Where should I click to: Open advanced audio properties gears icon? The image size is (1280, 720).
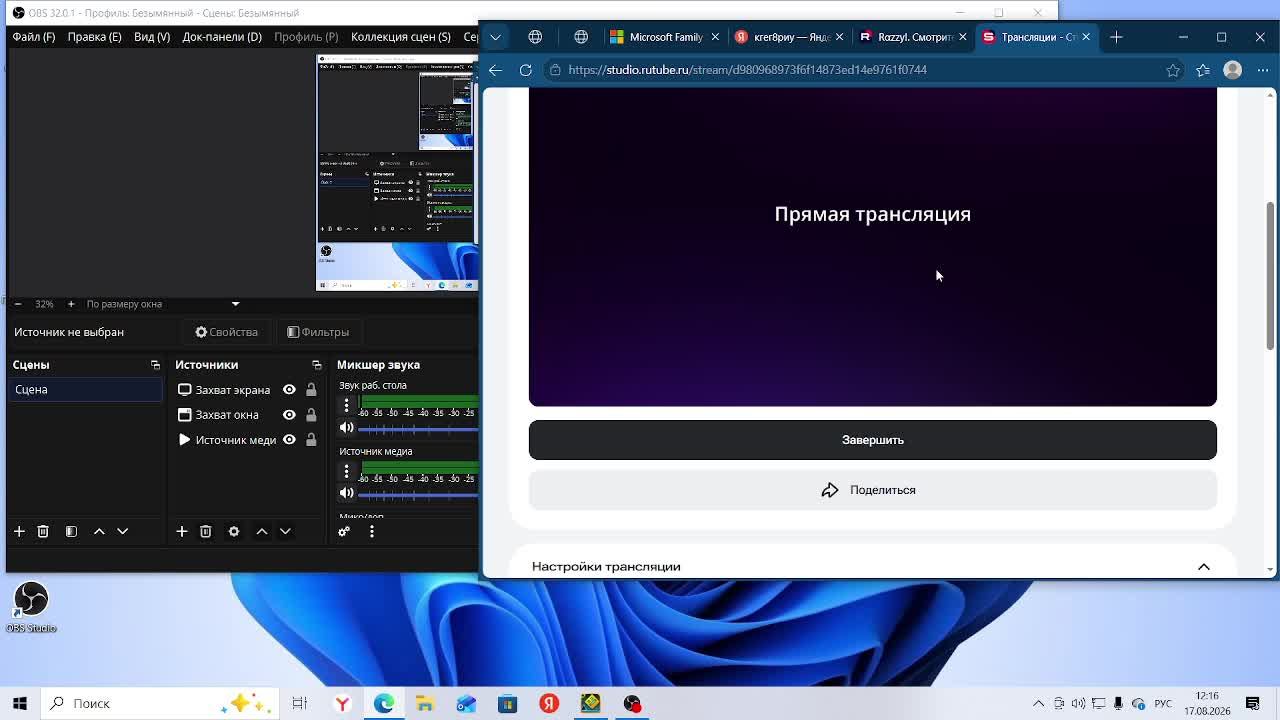[344, 531]
